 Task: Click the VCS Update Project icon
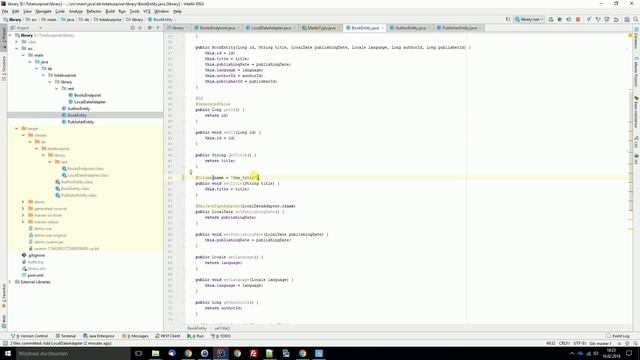tap(589, 19)
